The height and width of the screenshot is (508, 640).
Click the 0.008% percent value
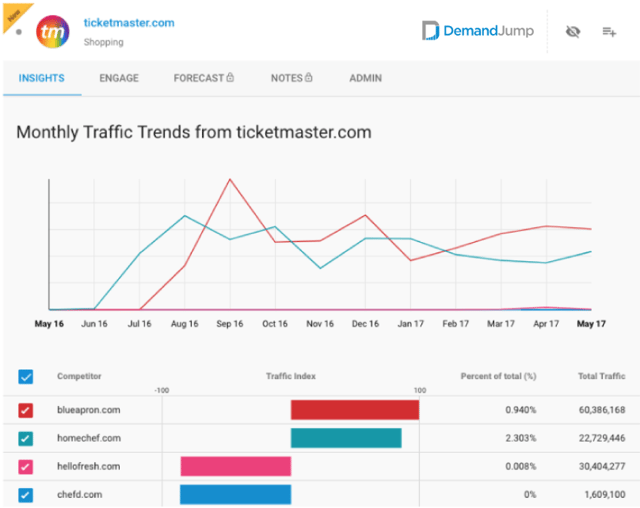[x=521, y=466]
